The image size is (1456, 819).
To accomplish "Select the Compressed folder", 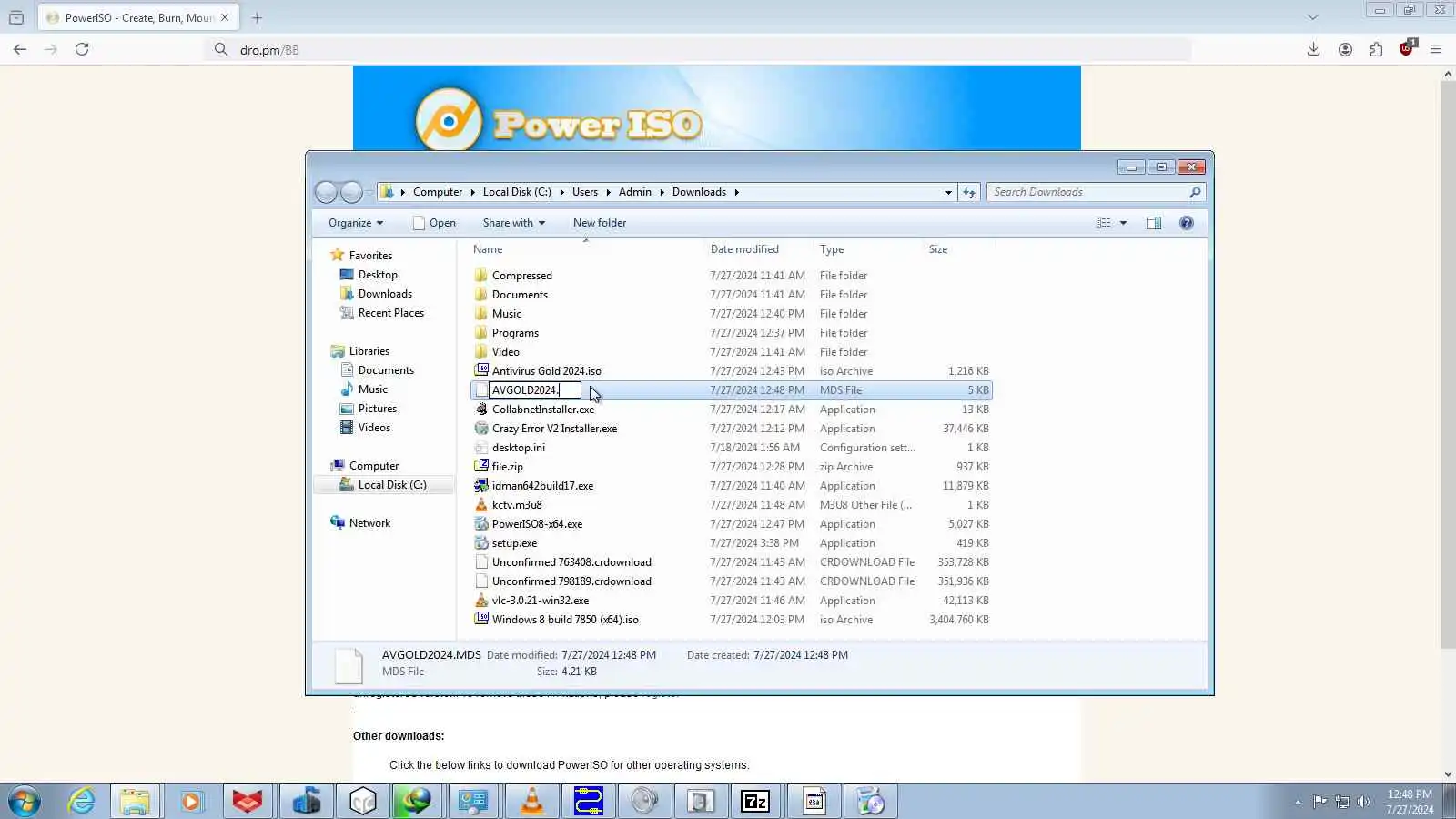I will click(522, 276).
